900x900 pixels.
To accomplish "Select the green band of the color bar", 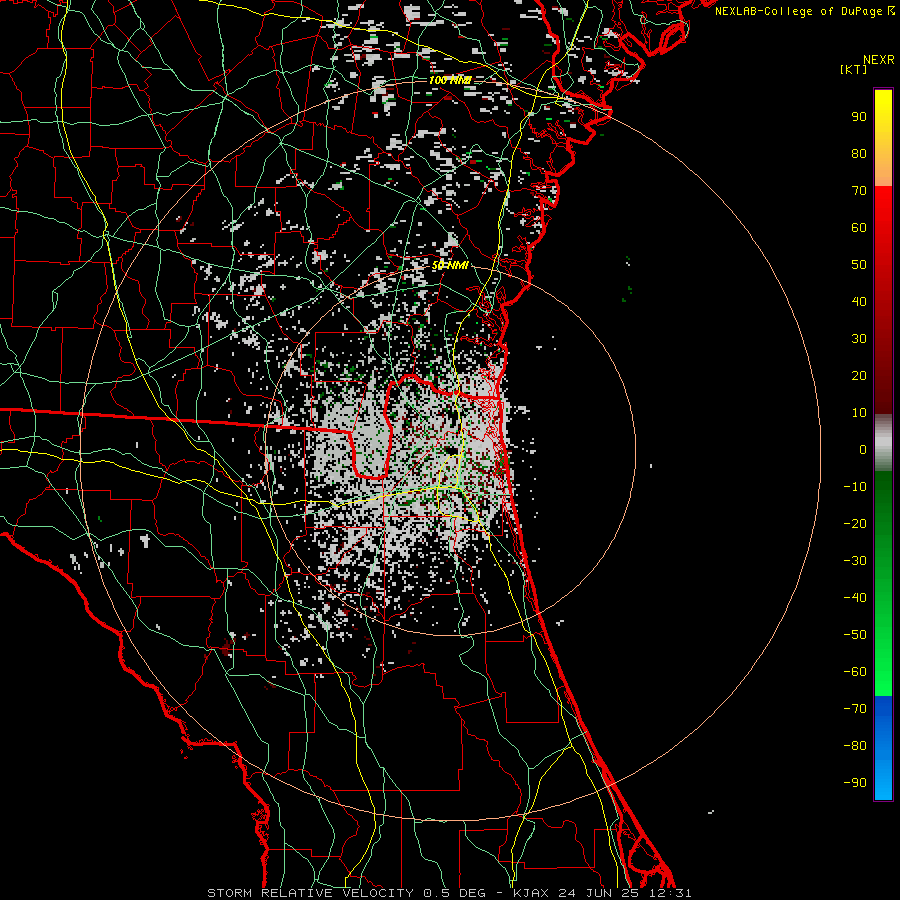I will pos(883,583).
